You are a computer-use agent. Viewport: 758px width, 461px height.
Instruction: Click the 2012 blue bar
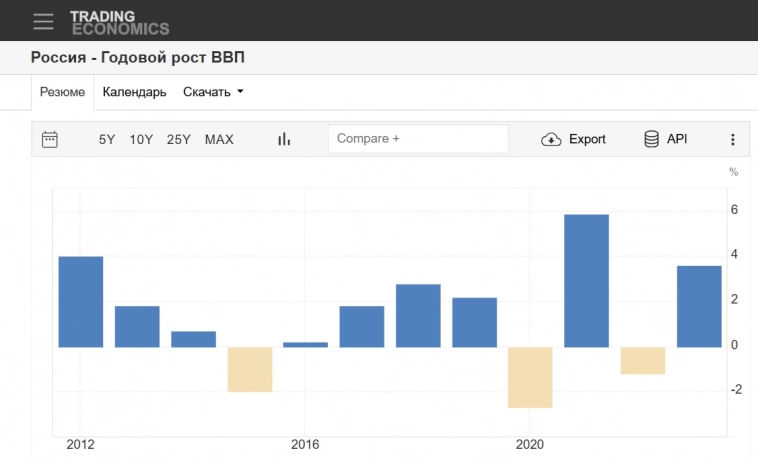[x=81, y=302]
